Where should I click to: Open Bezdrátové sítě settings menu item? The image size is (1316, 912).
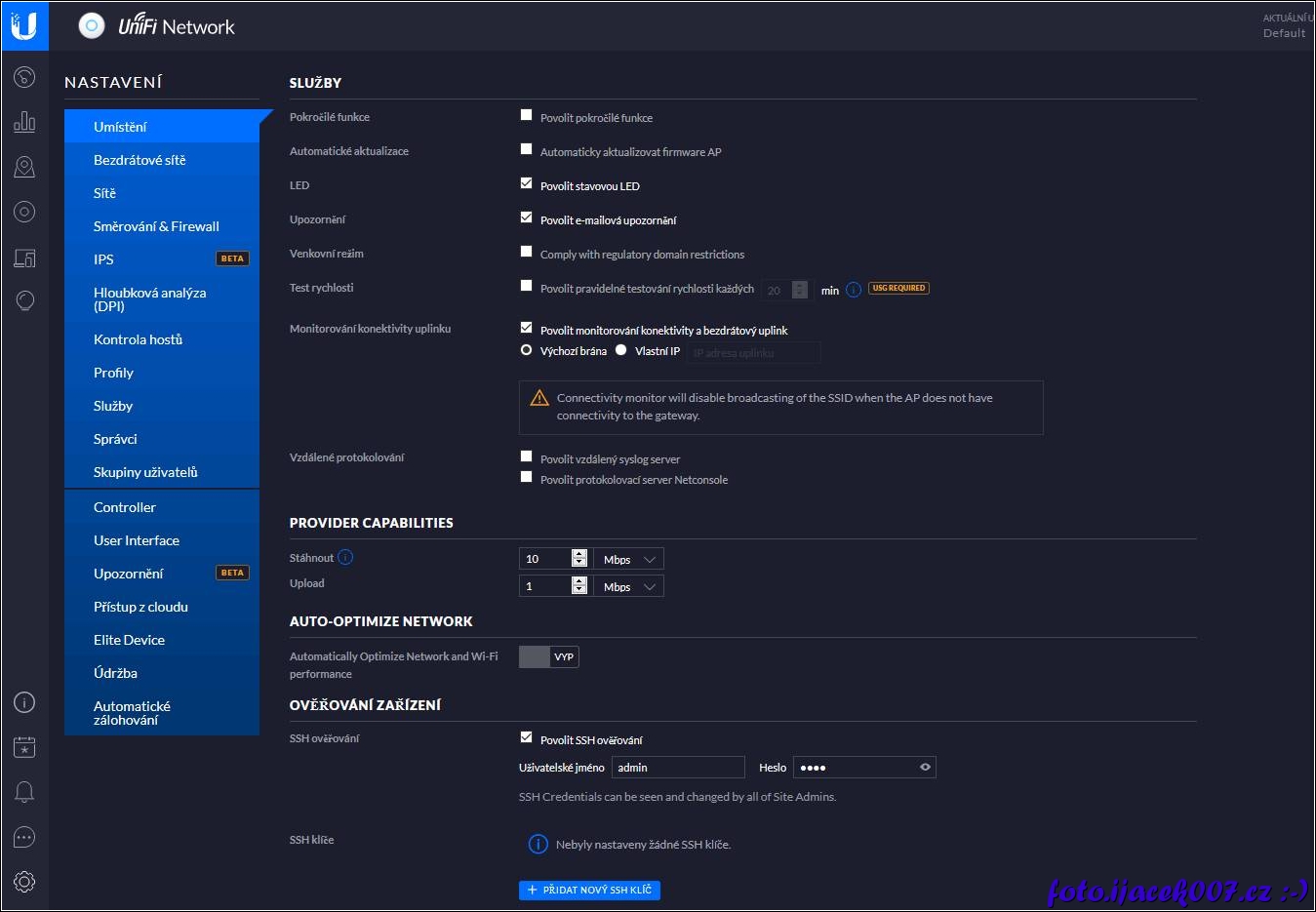[x=140, y=160]
